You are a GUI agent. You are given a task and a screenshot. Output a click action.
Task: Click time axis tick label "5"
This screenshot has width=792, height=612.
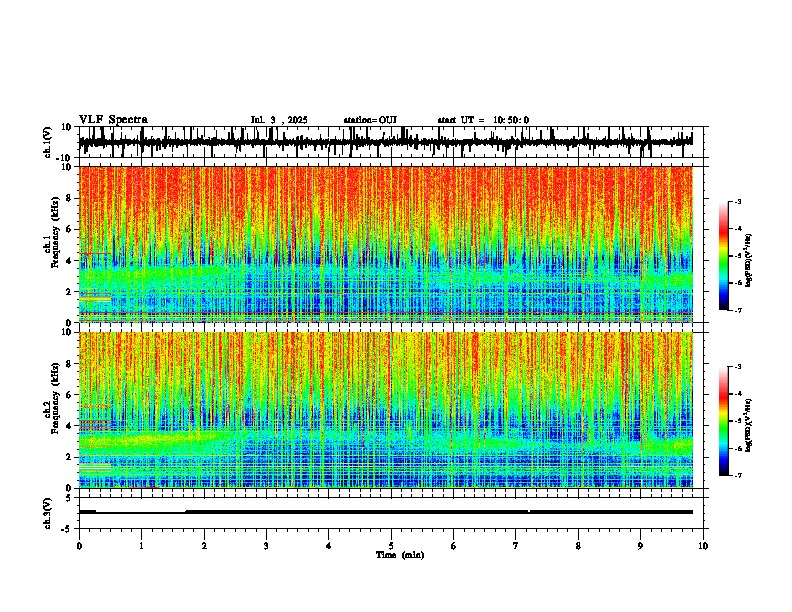click(391, 546)
